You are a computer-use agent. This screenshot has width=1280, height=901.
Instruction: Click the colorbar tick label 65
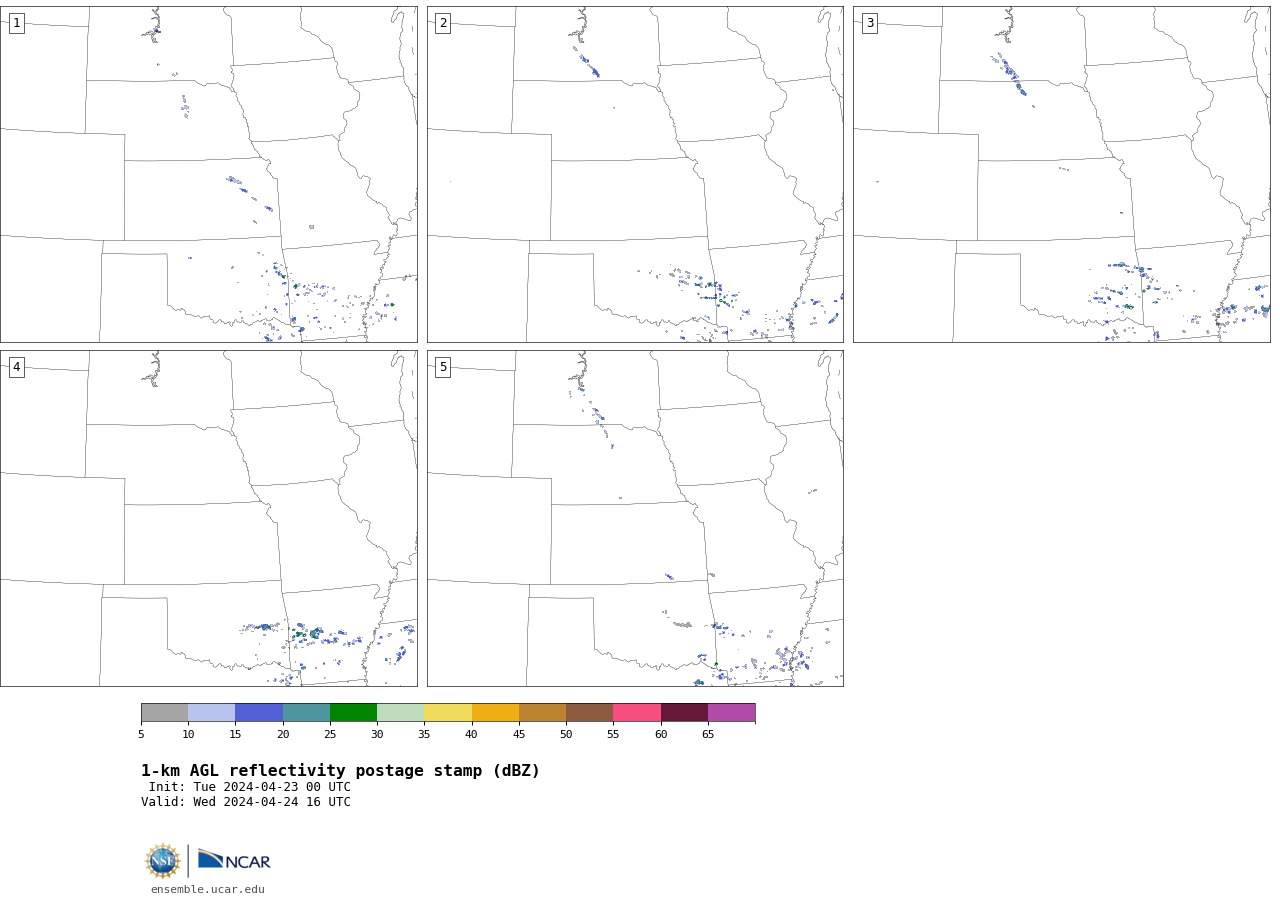(x=708, y=734)
